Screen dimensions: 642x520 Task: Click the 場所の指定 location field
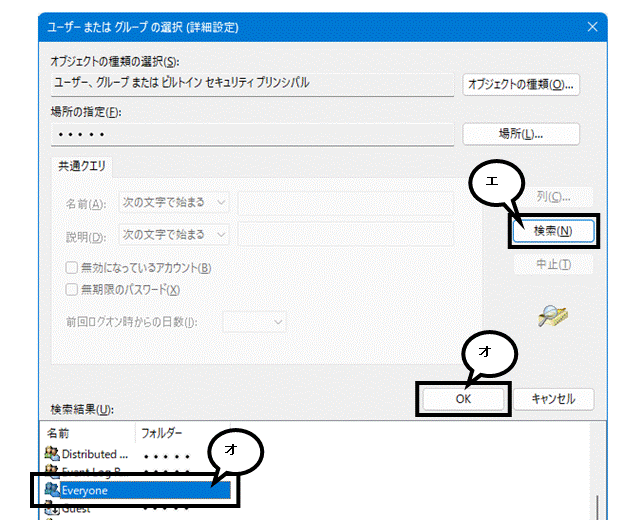click(252, 134)
